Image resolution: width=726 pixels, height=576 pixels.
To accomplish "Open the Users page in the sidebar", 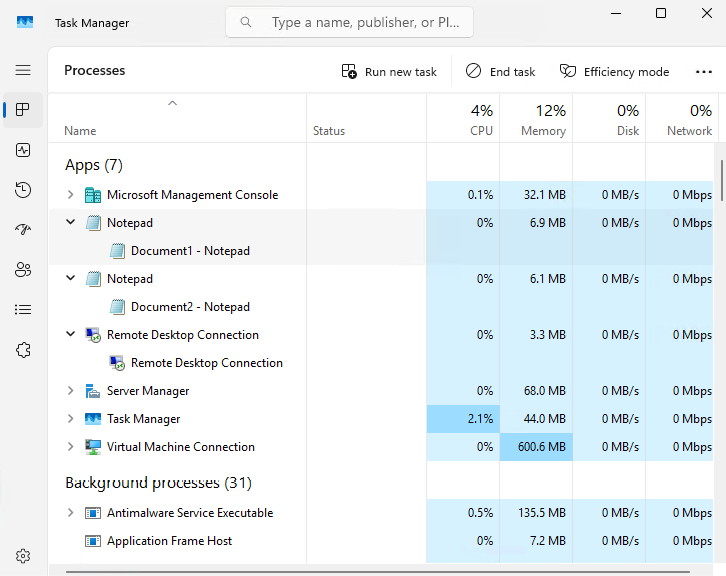I will (x=23, y=269).
